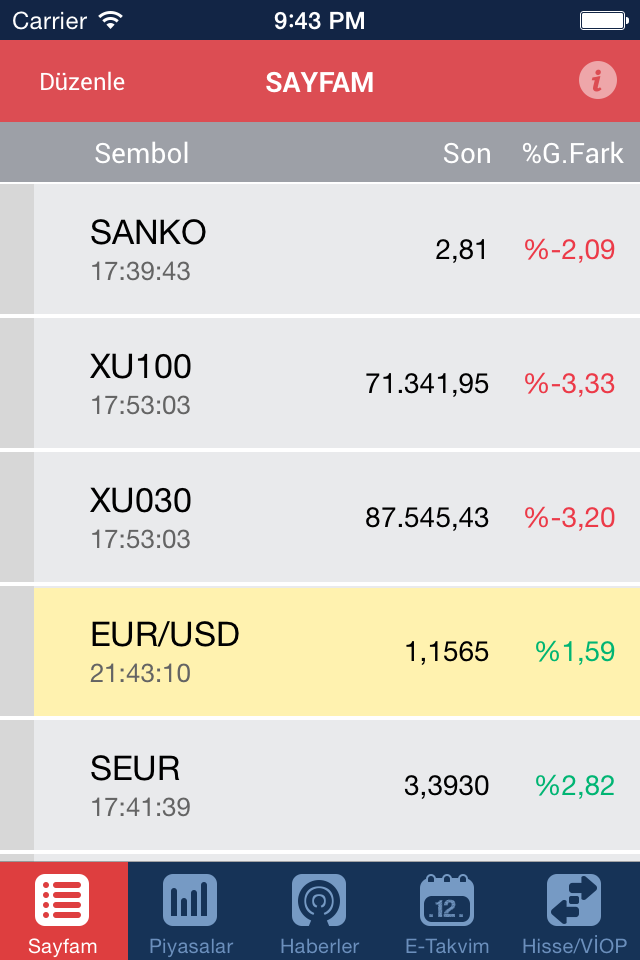Image resolution: width=640 pixels, height=960 pixels.
Task: Tap Düzenle to edit the watchlist
Action: pyautogui.click(x=83, y=82)
